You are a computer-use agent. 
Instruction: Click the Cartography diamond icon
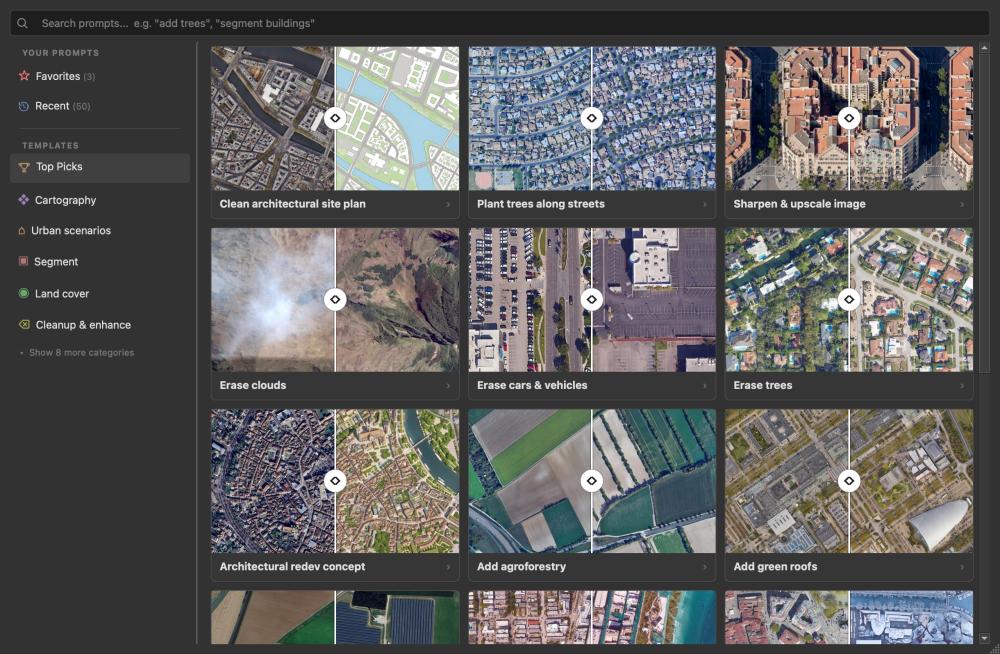tap(24, 200)
